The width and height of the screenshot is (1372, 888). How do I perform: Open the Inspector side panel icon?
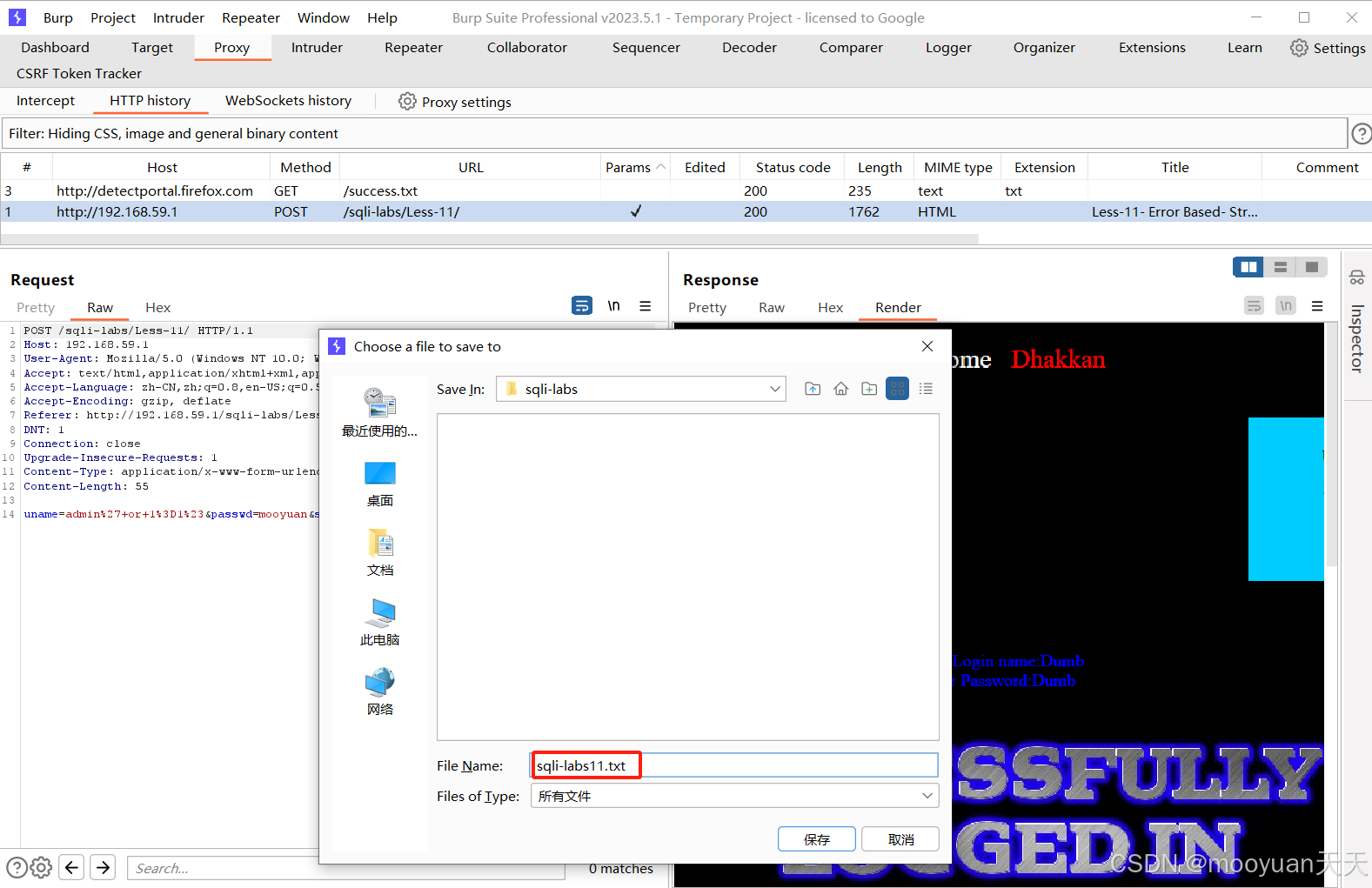[x=1357, y=278]
